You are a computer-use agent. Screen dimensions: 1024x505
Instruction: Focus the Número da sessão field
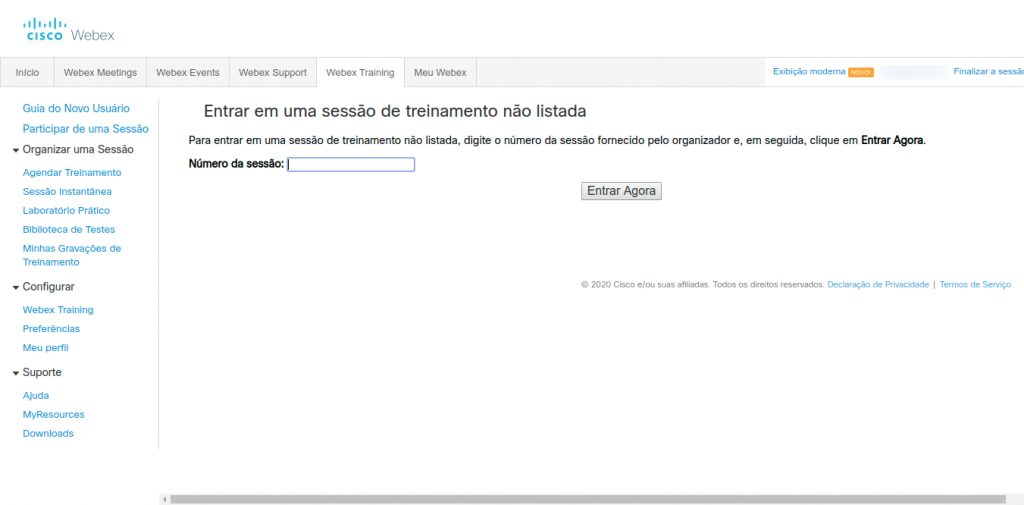click(x=351, y=165)
